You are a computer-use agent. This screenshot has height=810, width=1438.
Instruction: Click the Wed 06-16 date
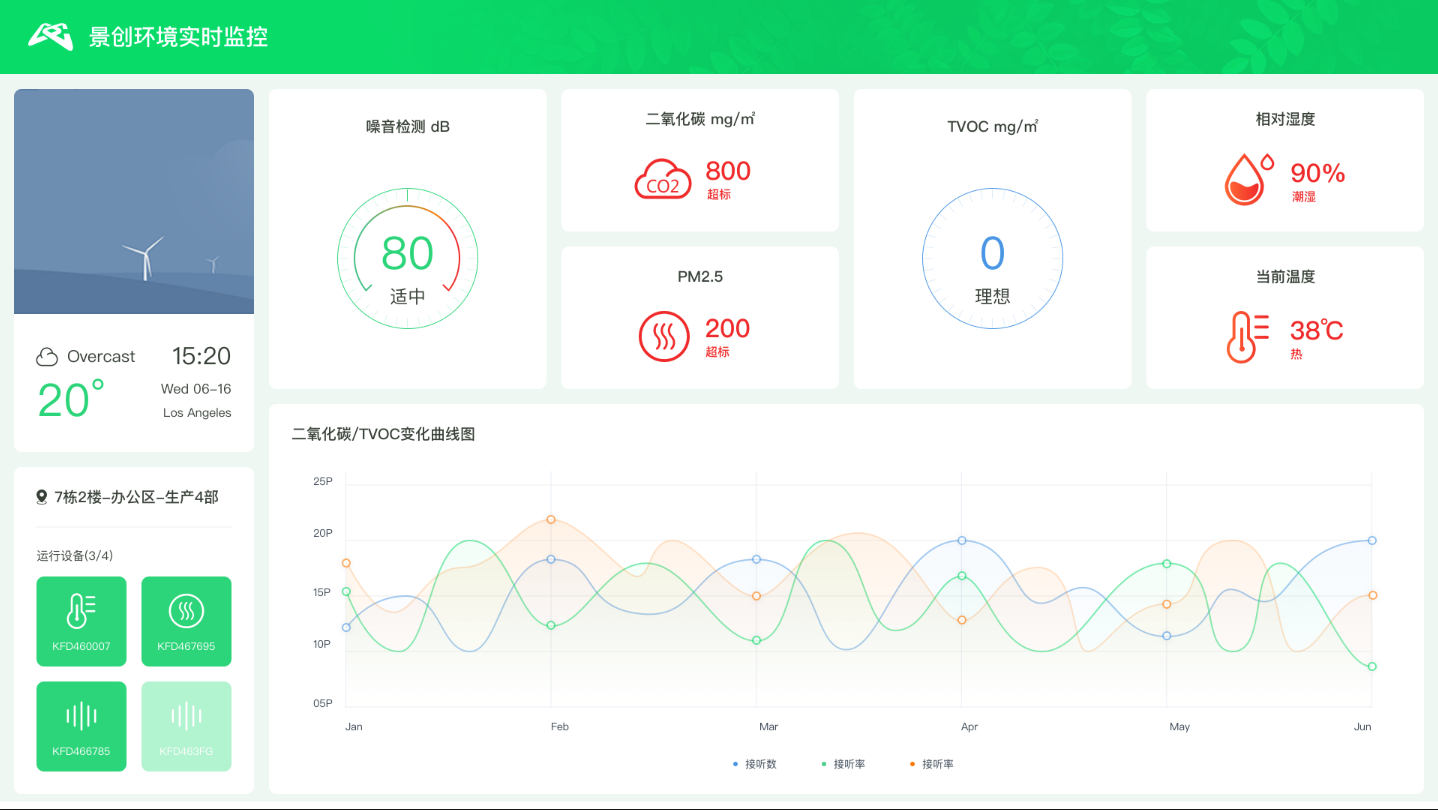(196, 389)
